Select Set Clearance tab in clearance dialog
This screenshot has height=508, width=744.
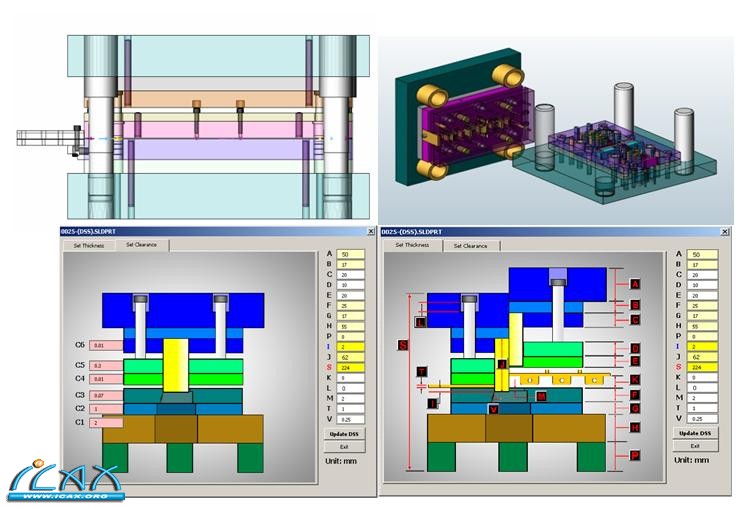click(142, 245)
